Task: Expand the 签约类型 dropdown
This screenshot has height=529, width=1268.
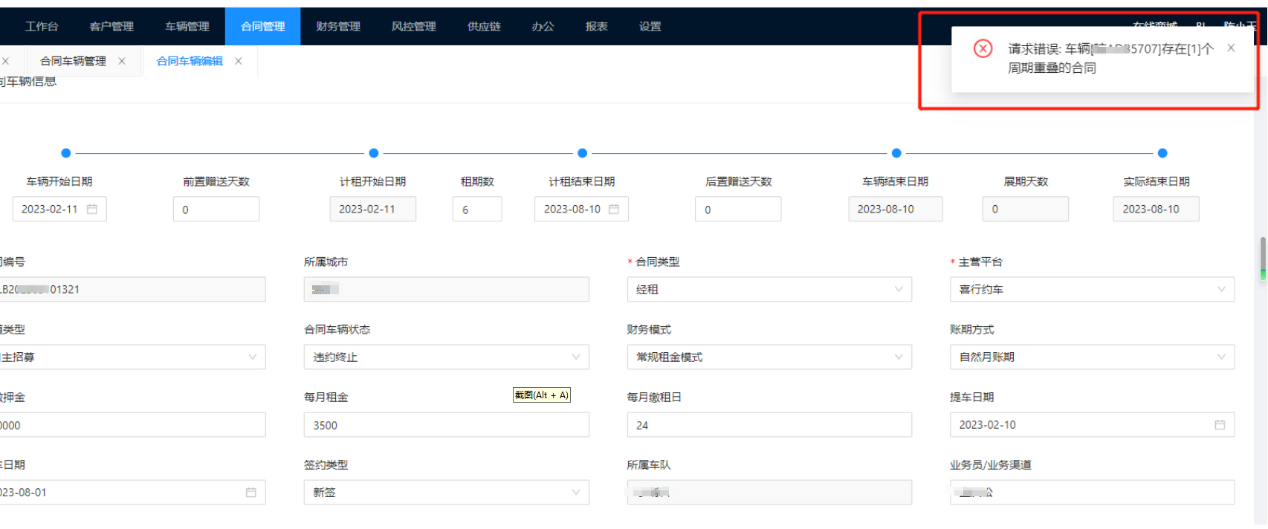Action: click(x=446, y=493)
